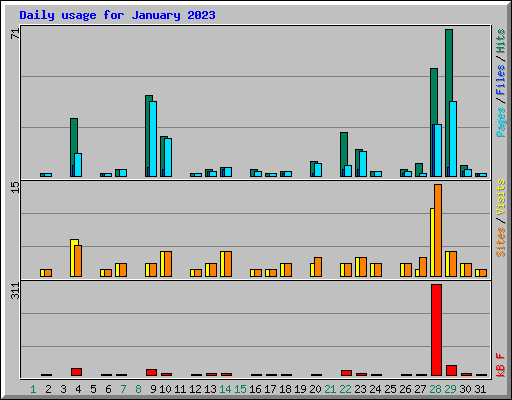The width and height of the screenshot is (512, 400).
Task: Click the red KB bar for day 29
Action: tap(451, 371)
